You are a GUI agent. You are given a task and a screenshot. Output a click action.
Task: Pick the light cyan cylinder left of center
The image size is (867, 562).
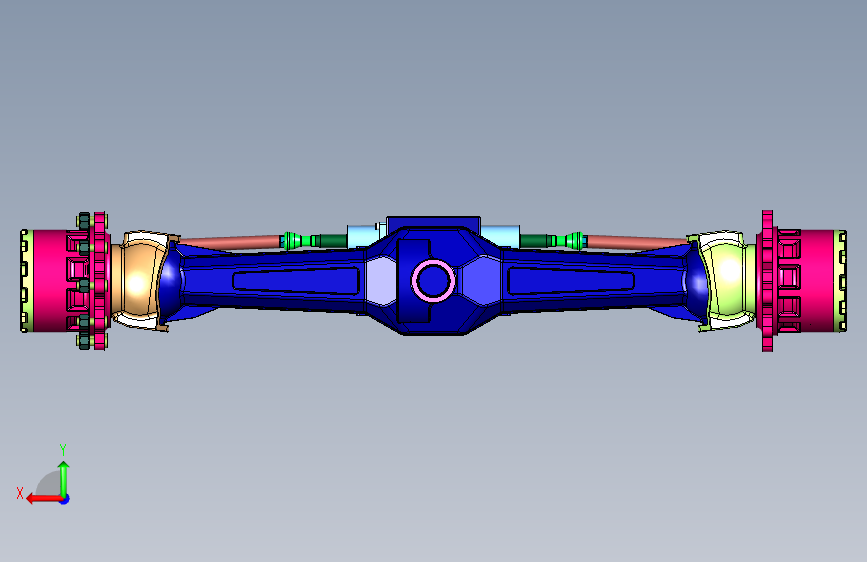[x=363, y=236]
